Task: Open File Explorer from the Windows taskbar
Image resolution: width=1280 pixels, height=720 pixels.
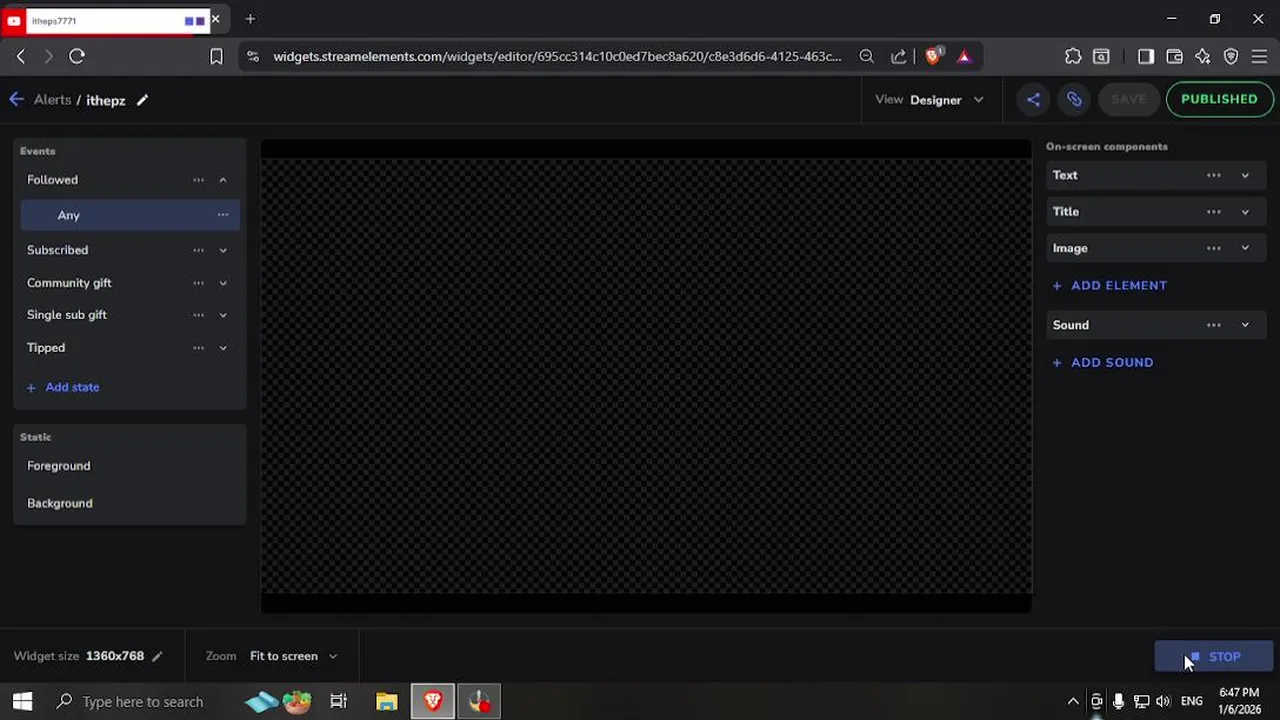Action: [x=387, y=702]
